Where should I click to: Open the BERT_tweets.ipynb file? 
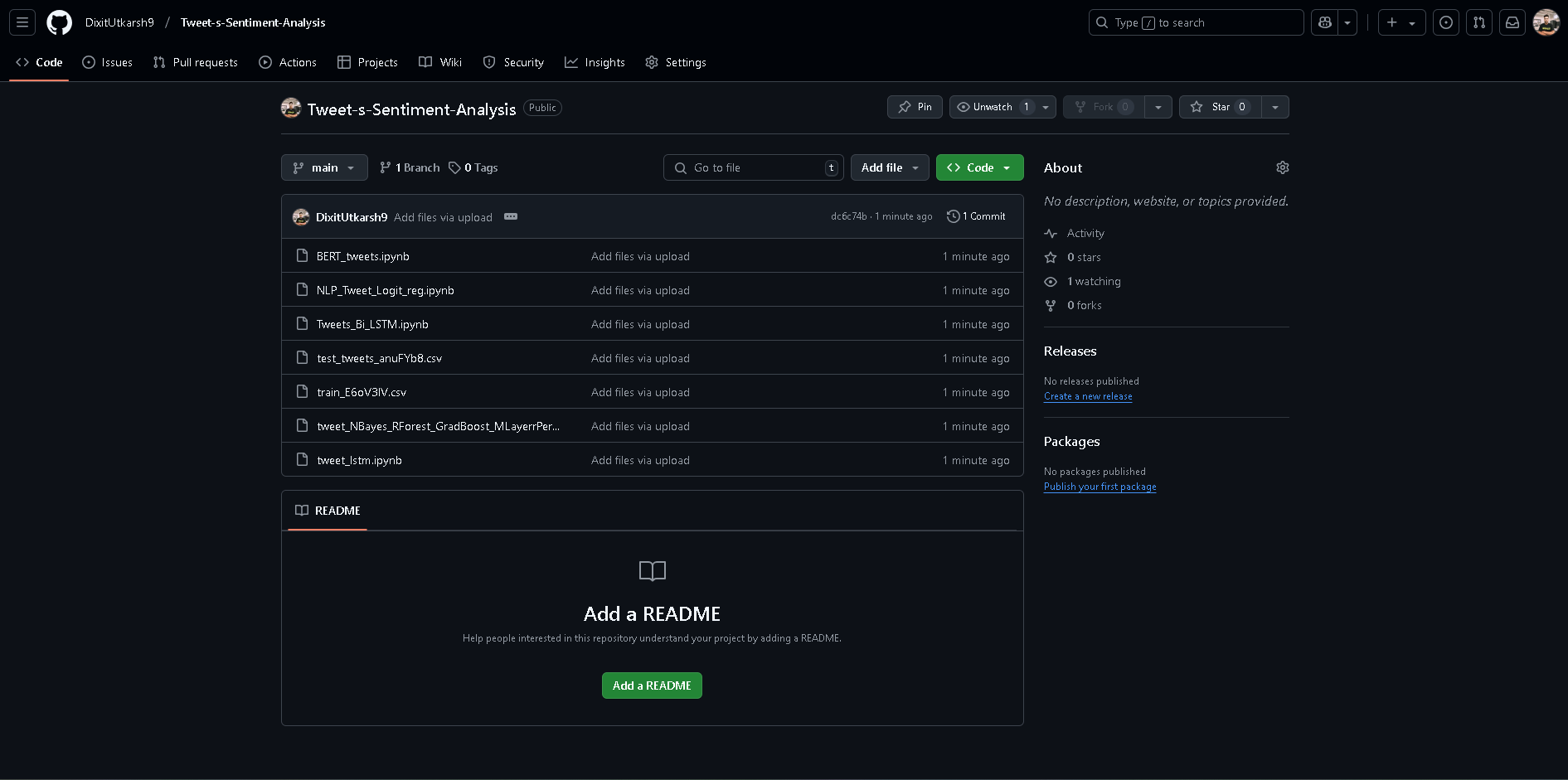(x=362, y=256)
